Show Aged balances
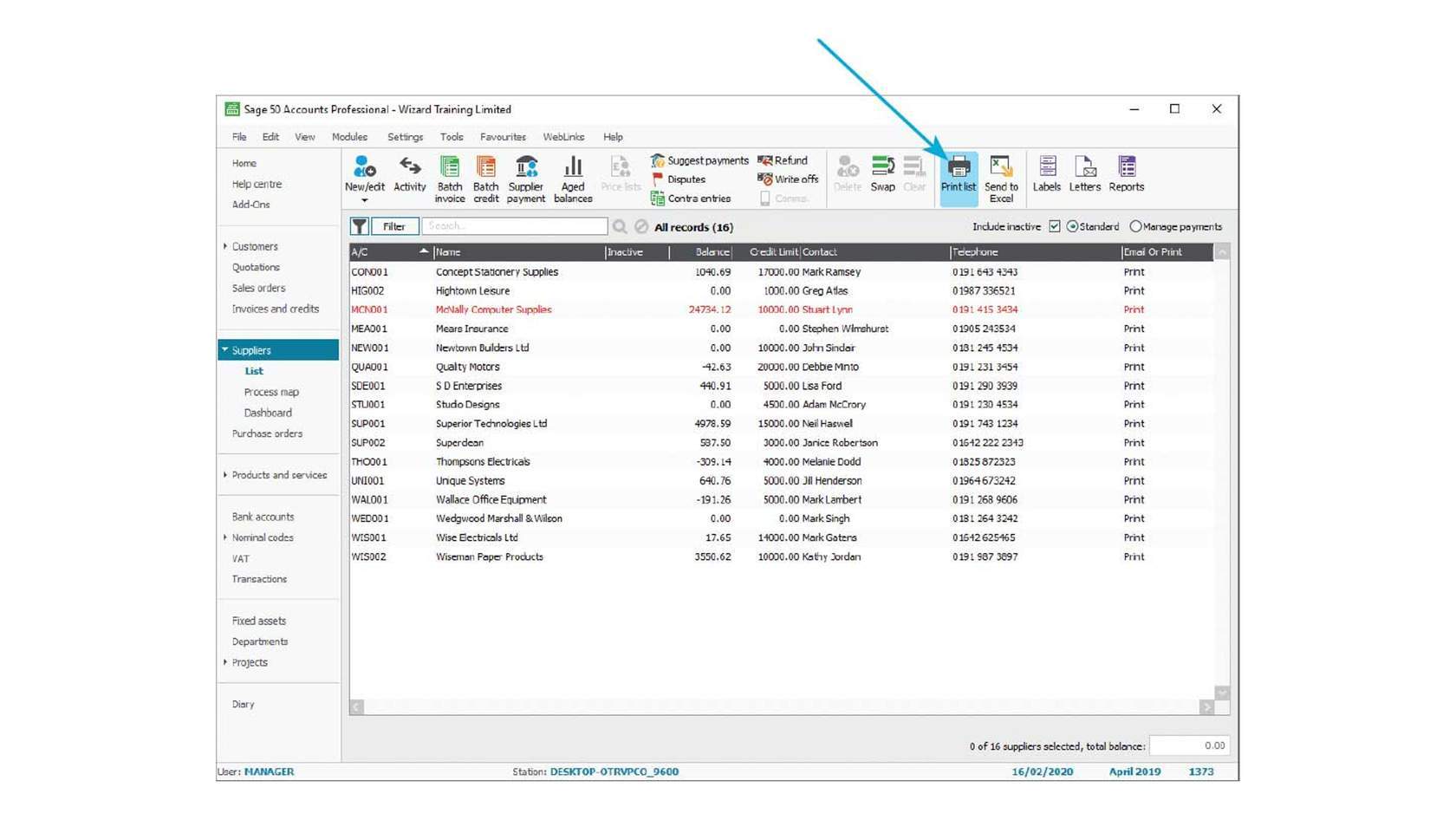 [x=573, y=179]
